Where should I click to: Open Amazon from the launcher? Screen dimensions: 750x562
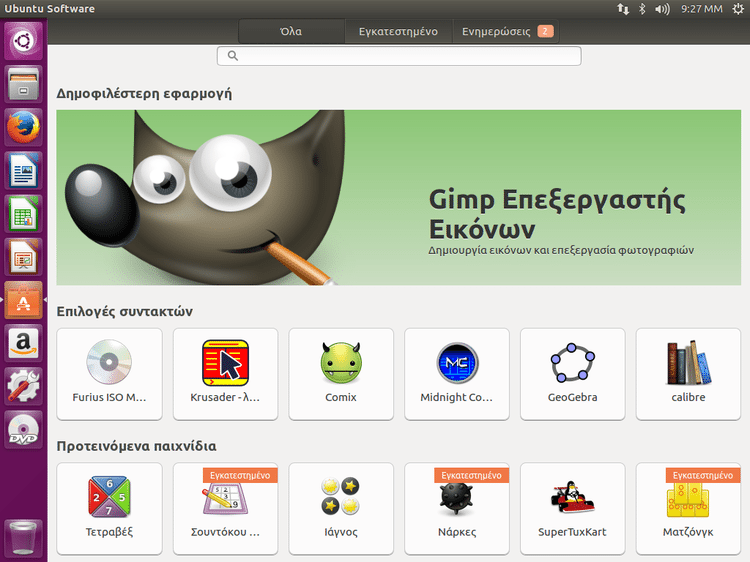pos(23,342)
